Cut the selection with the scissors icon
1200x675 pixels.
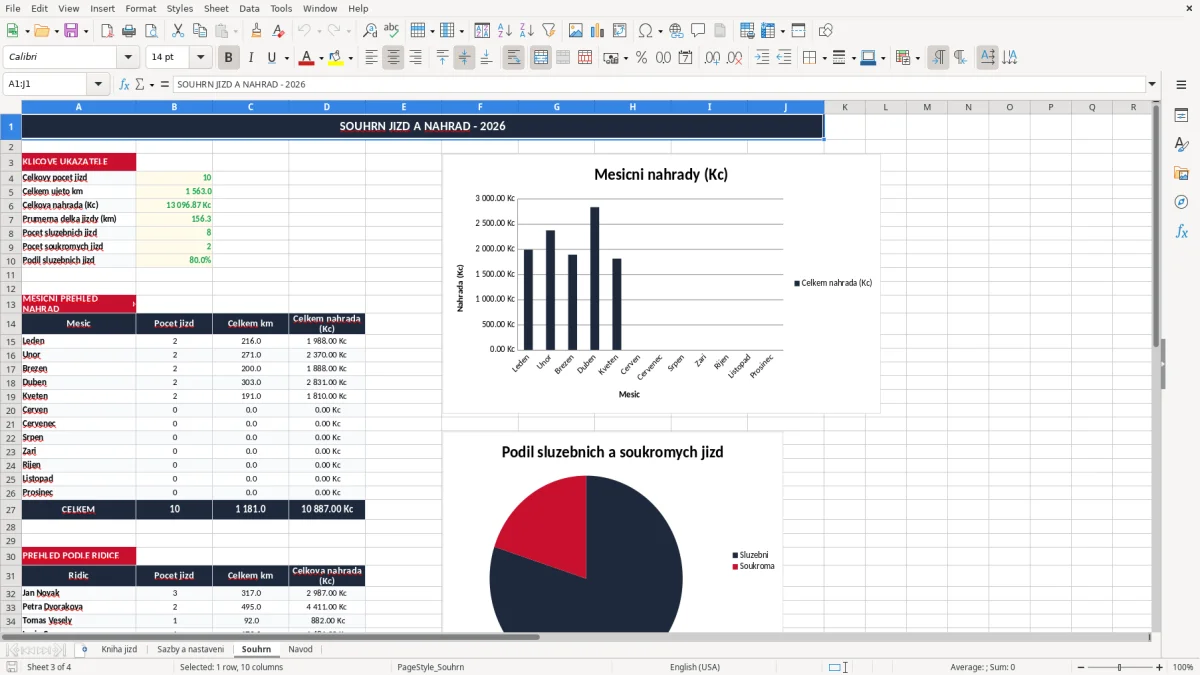click(x=177, y=31)
